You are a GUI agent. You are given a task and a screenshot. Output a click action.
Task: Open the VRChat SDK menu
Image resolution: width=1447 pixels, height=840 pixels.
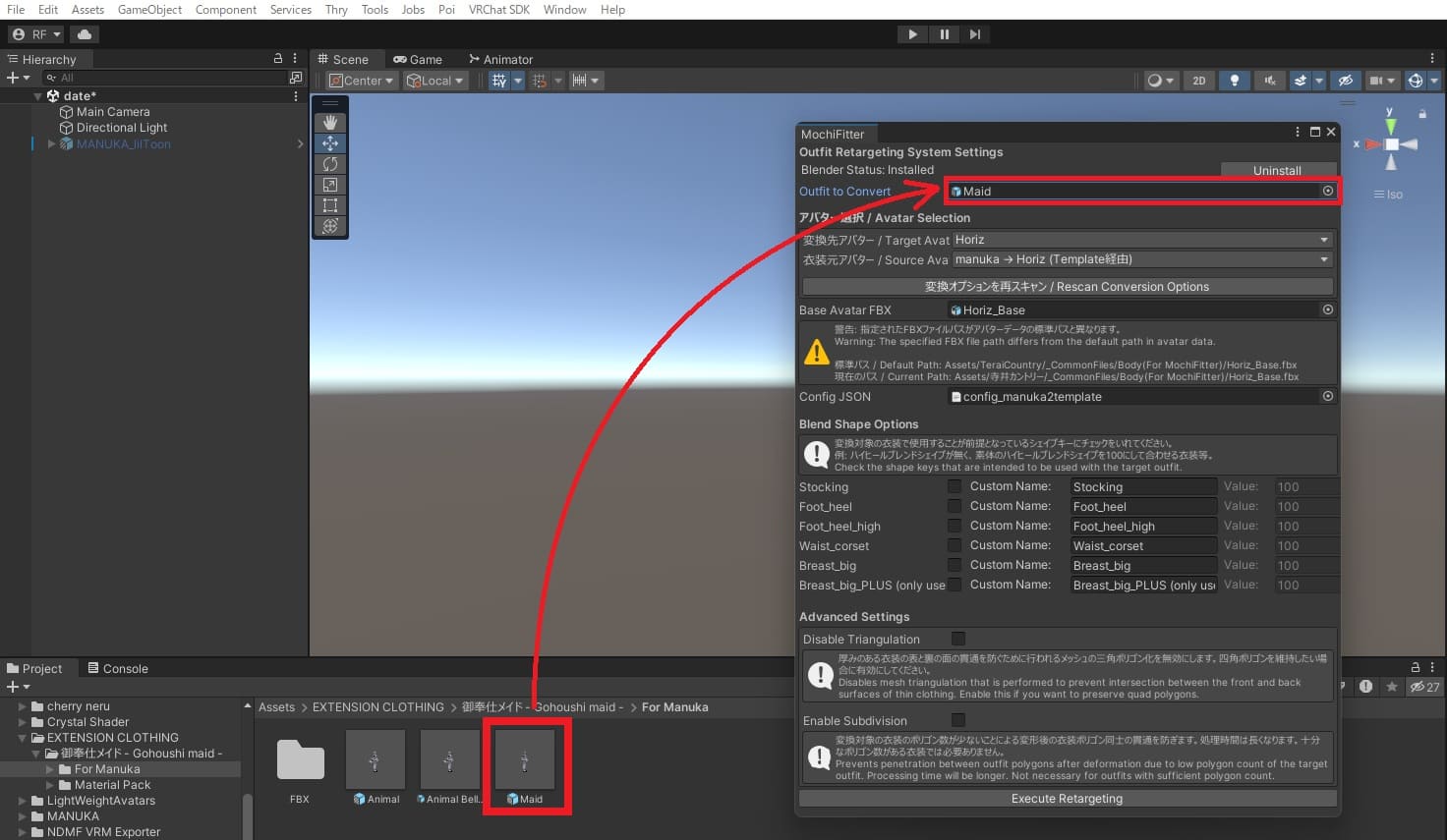[x=498, y=10]
